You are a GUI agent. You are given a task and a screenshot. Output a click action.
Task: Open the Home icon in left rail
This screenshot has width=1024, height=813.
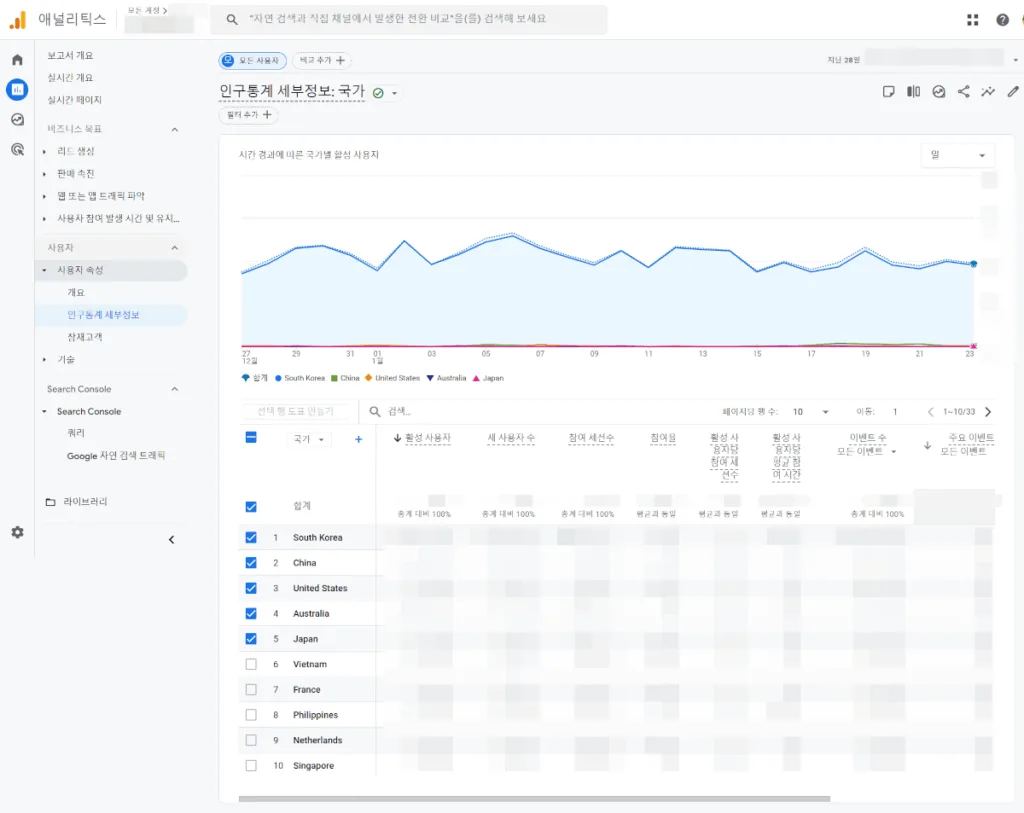coord(17,60)
